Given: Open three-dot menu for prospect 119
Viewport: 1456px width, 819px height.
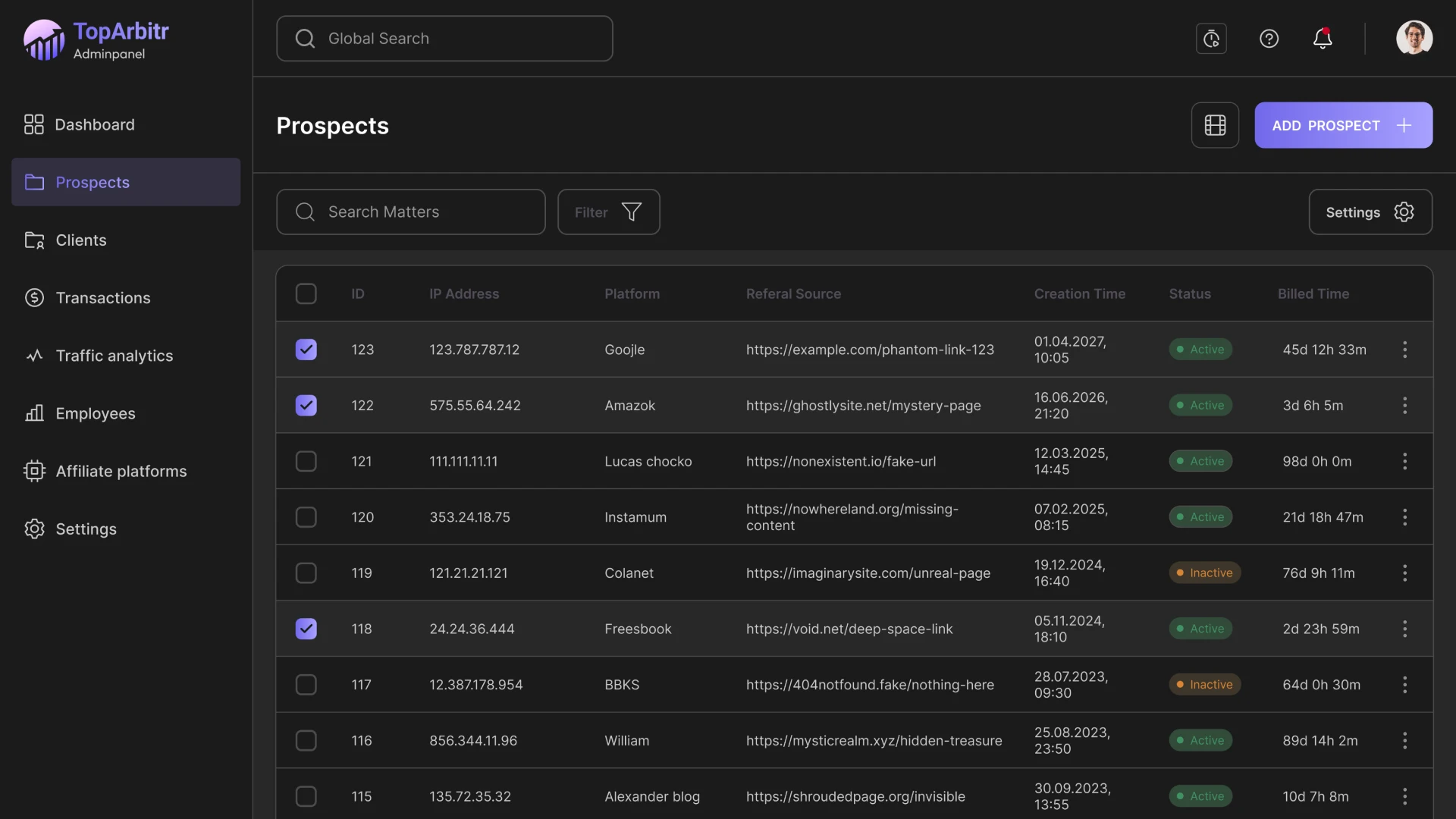Looking at the screenshot, I should [x=1404, y=573].
